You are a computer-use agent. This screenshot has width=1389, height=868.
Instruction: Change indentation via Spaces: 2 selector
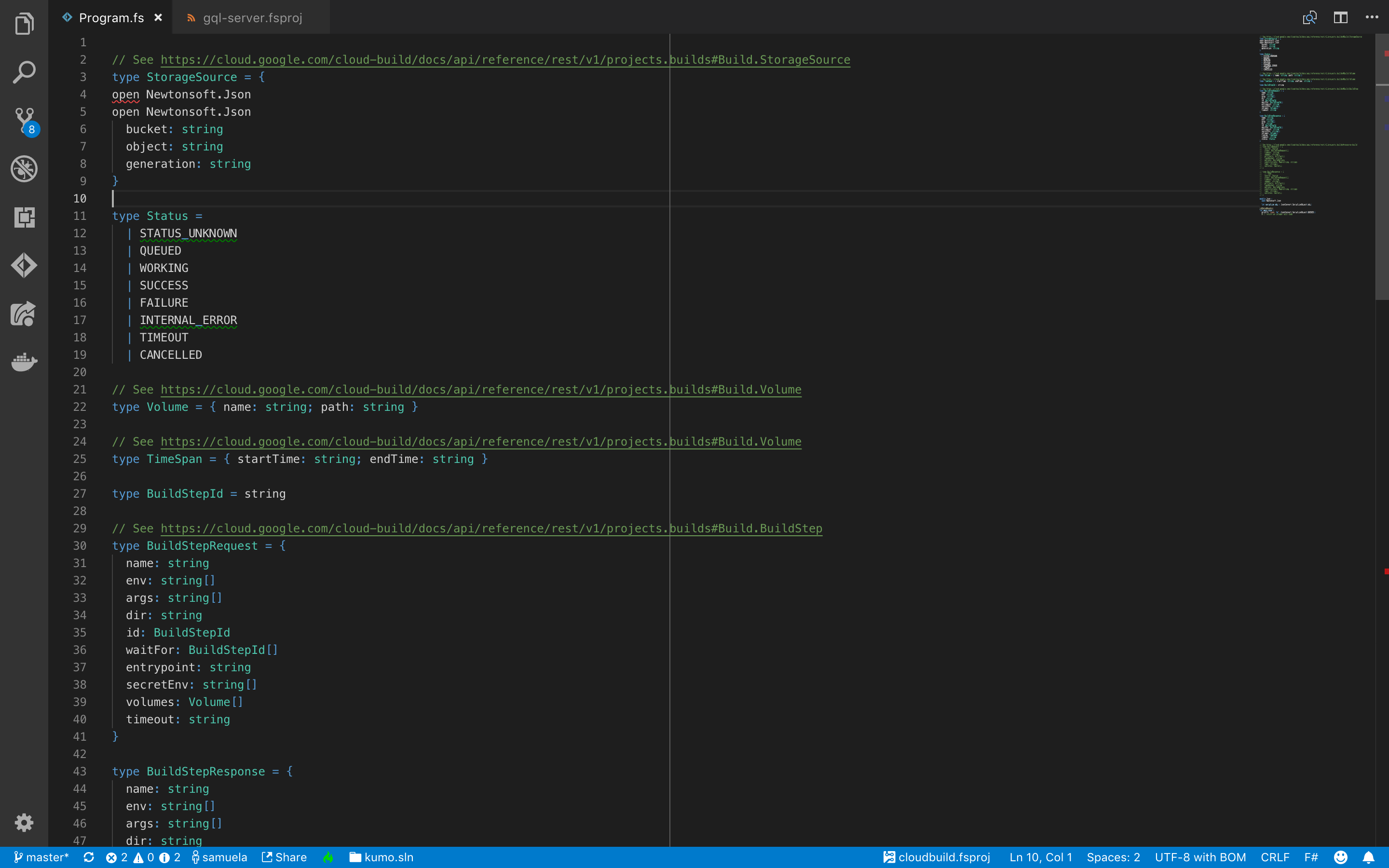pos(1114,857)
